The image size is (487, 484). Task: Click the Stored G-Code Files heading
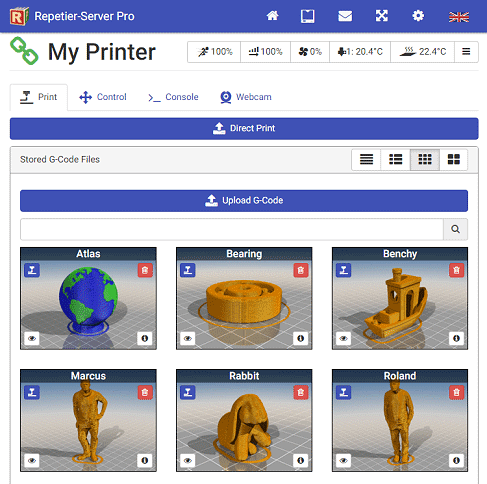(60, 160)
